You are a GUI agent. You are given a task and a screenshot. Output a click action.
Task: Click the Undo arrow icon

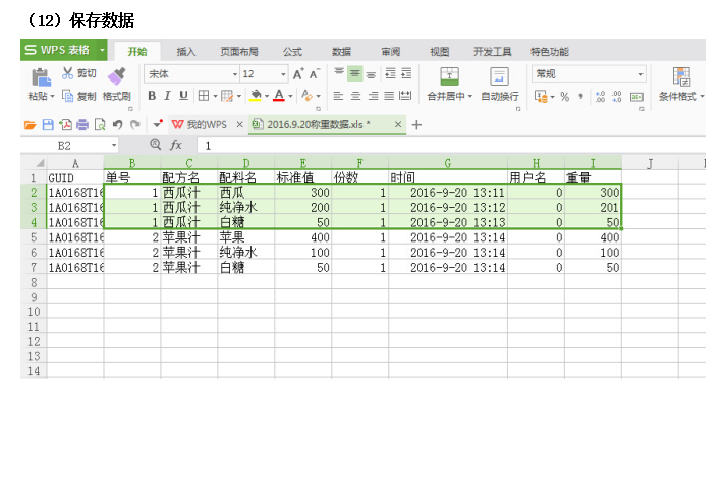(118, 125)
